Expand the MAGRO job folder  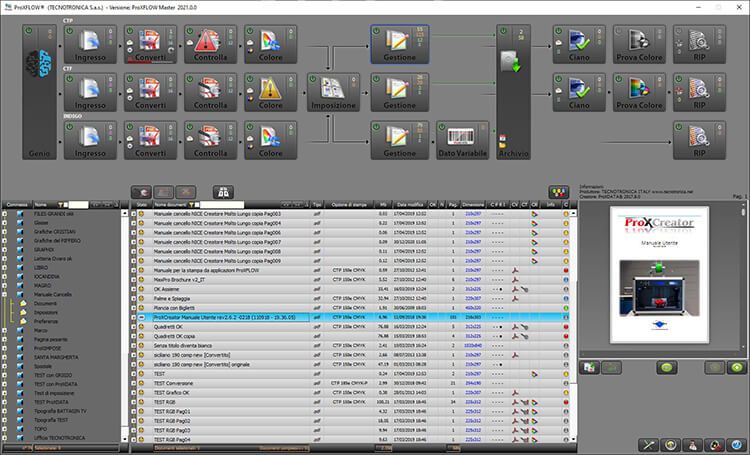4,286
